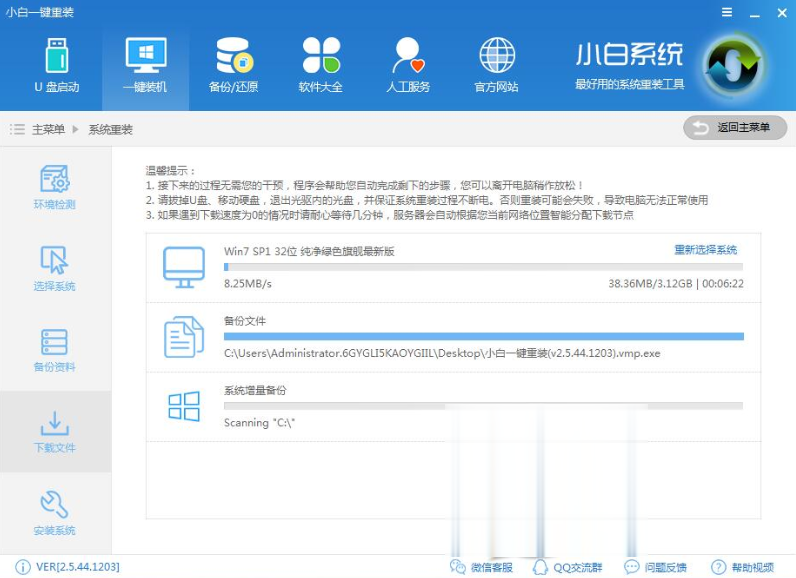Click the 系统增量备份 label text
This screenshot has height=578, width=796.
[x=255, y=390]
